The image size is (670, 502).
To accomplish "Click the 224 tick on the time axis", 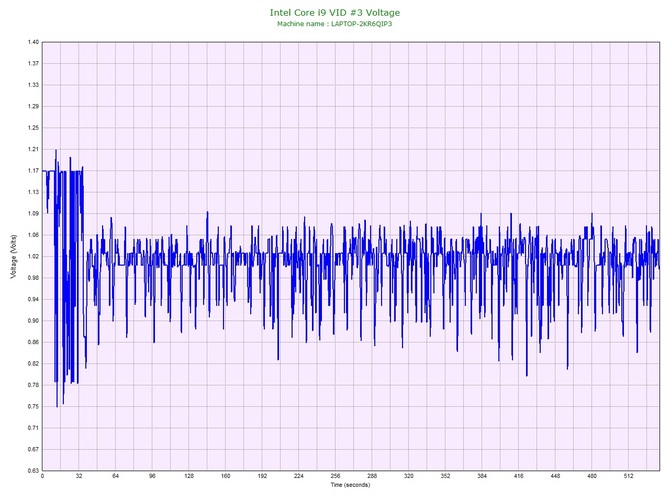I will click(x=299, y=476).
